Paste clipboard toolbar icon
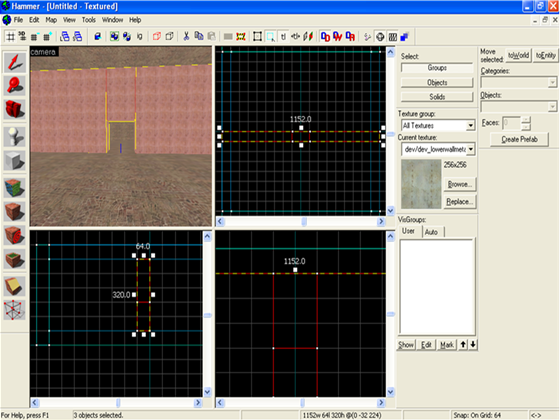 [212, 36]
